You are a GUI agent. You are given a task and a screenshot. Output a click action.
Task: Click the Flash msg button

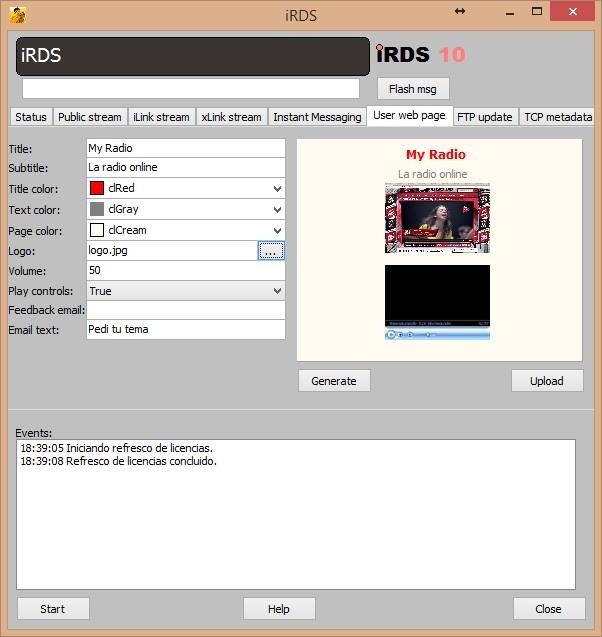[413, 89]
